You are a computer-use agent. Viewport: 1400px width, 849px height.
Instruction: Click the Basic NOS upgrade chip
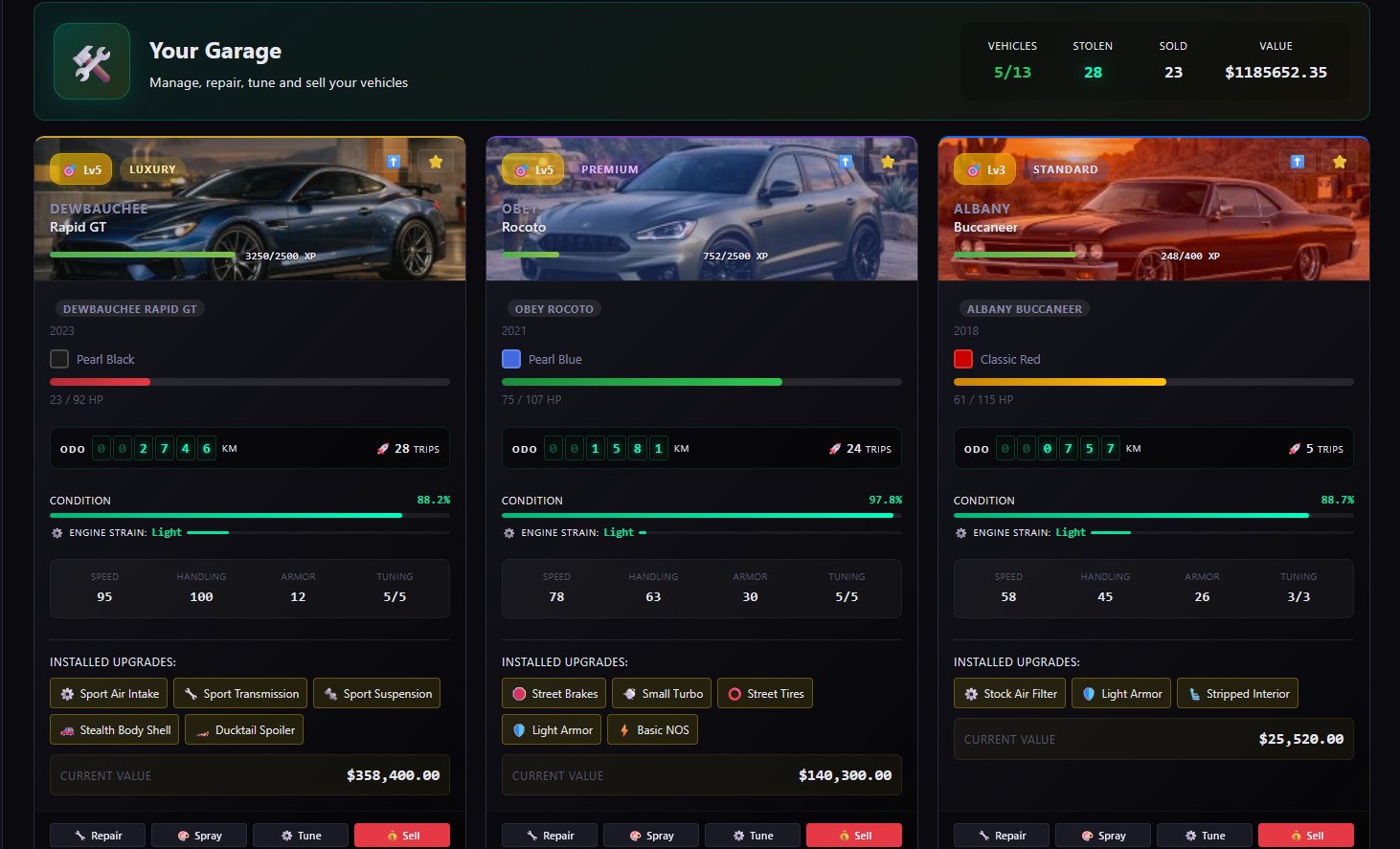click(652, 730)
